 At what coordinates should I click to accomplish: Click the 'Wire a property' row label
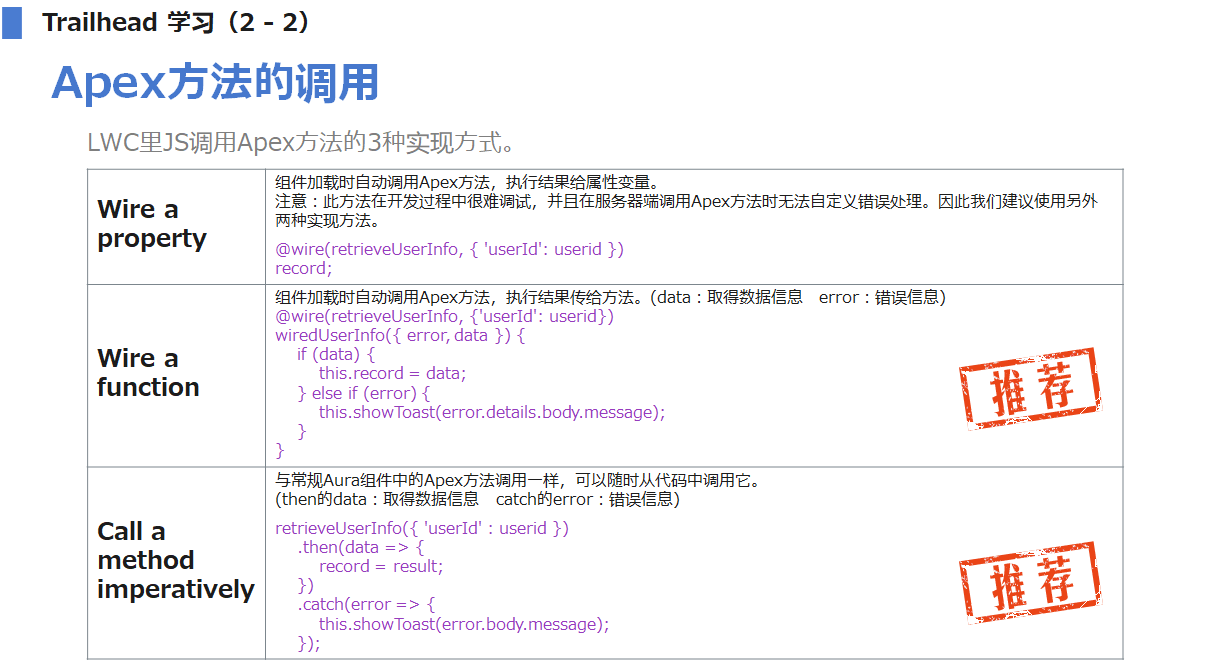click(152, 224)
